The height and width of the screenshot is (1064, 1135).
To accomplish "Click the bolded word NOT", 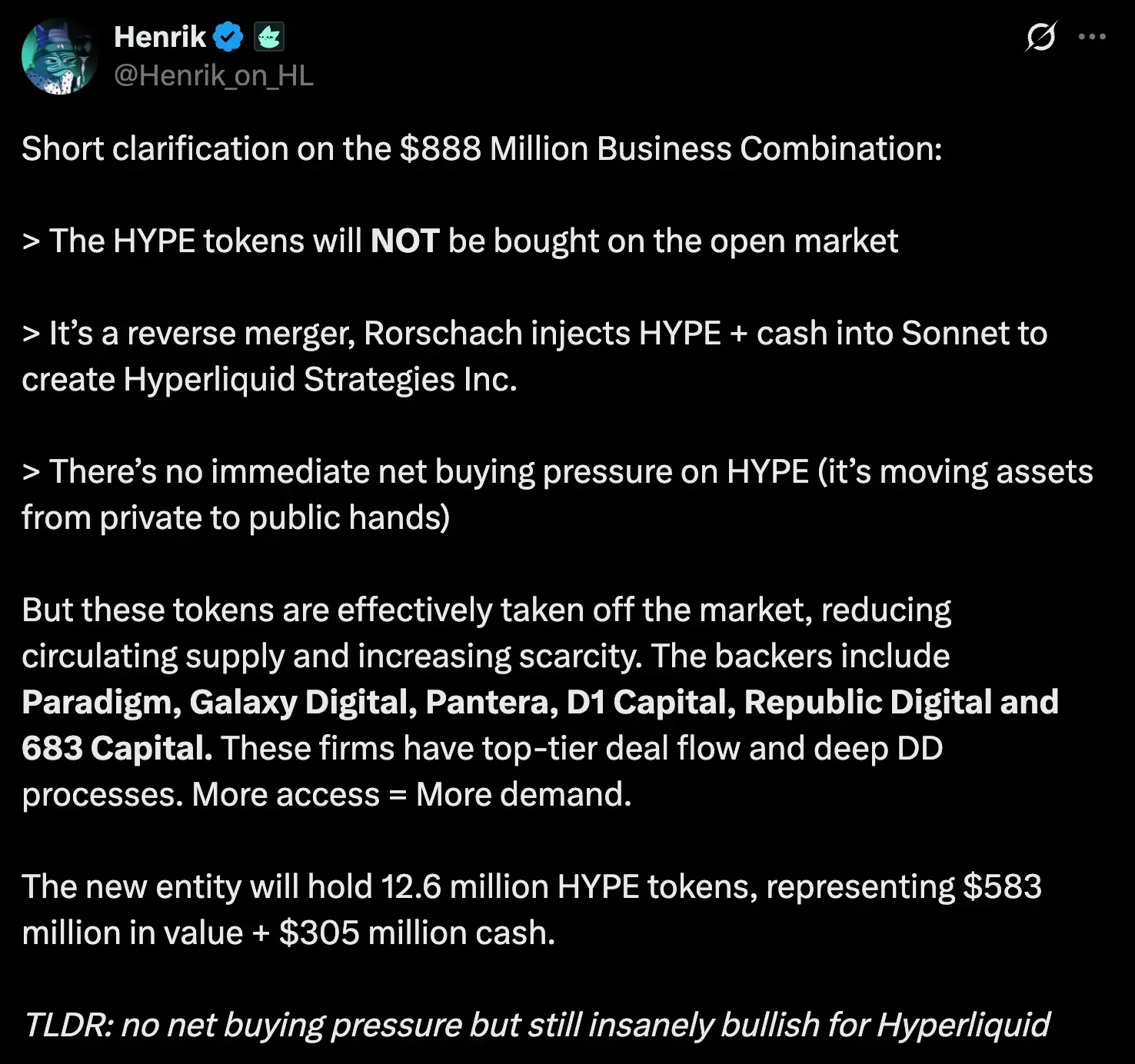I will click(405, 241).
